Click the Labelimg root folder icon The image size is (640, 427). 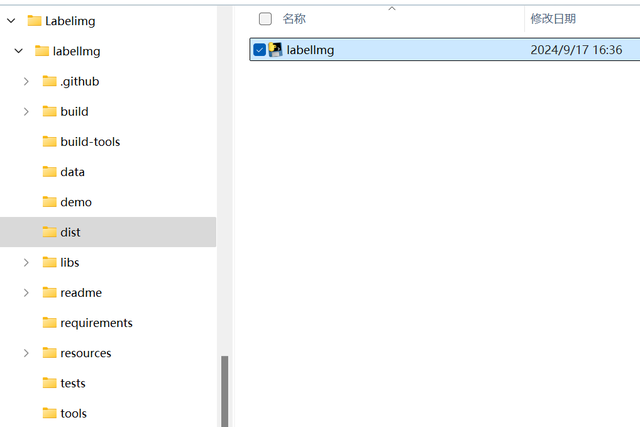[x=34, y=20]
